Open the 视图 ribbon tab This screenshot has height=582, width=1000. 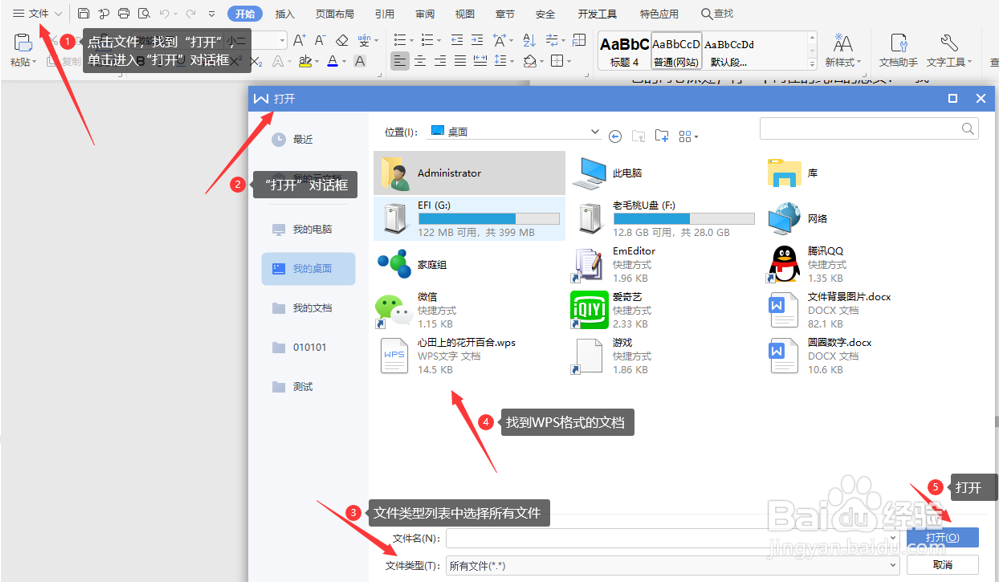464,14
